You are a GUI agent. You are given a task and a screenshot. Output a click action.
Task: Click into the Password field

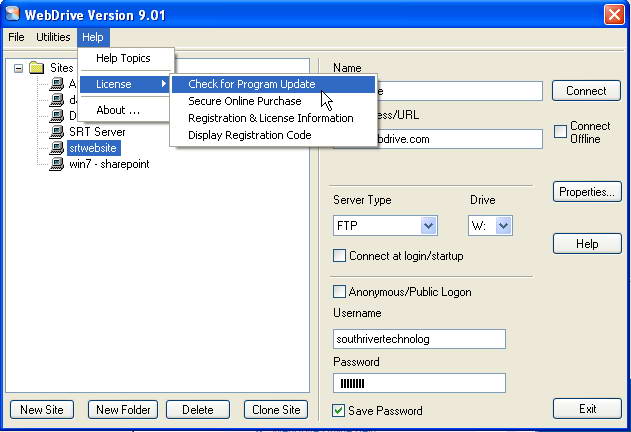[419, 383]
